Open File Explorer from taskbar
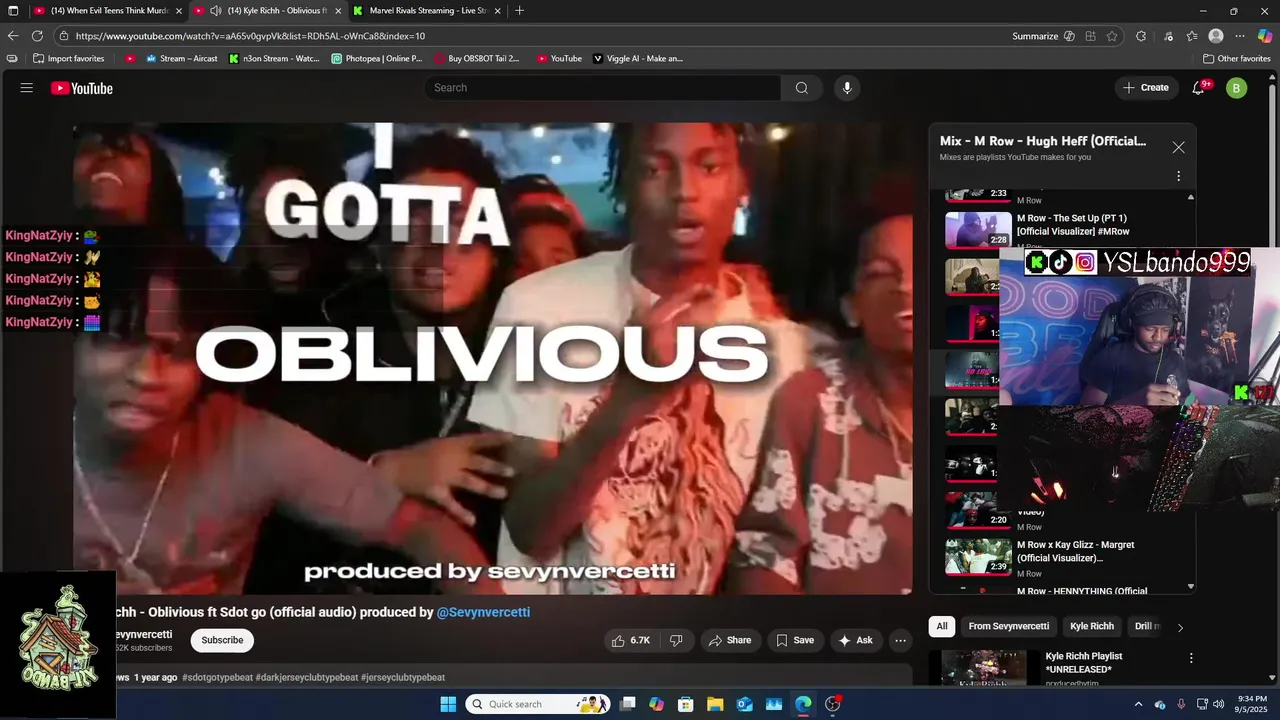 [717, 704]
